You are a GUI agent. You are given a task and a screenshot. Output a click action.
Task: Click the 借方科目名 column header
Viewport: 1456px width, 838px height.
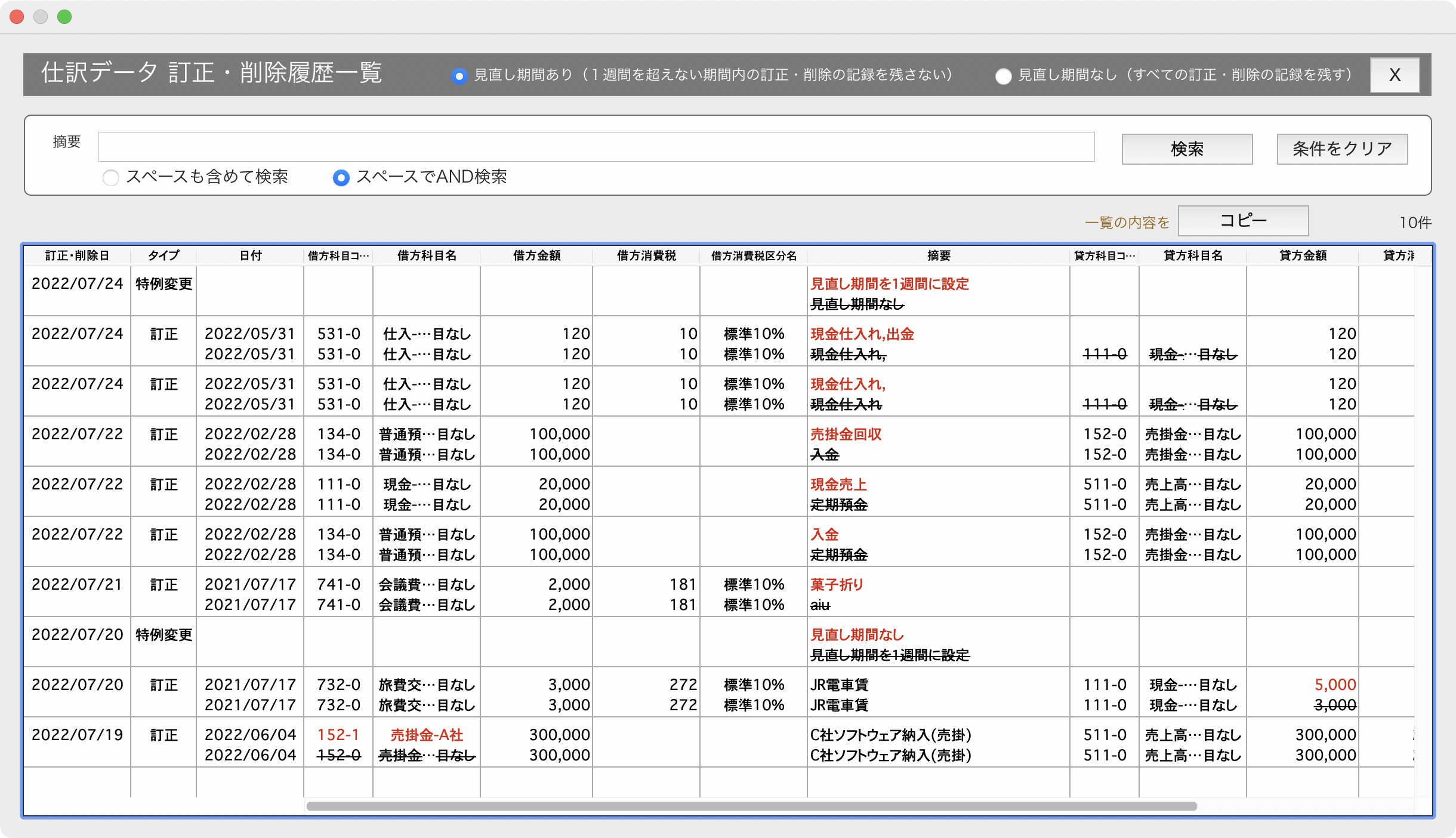coord(427,255)
